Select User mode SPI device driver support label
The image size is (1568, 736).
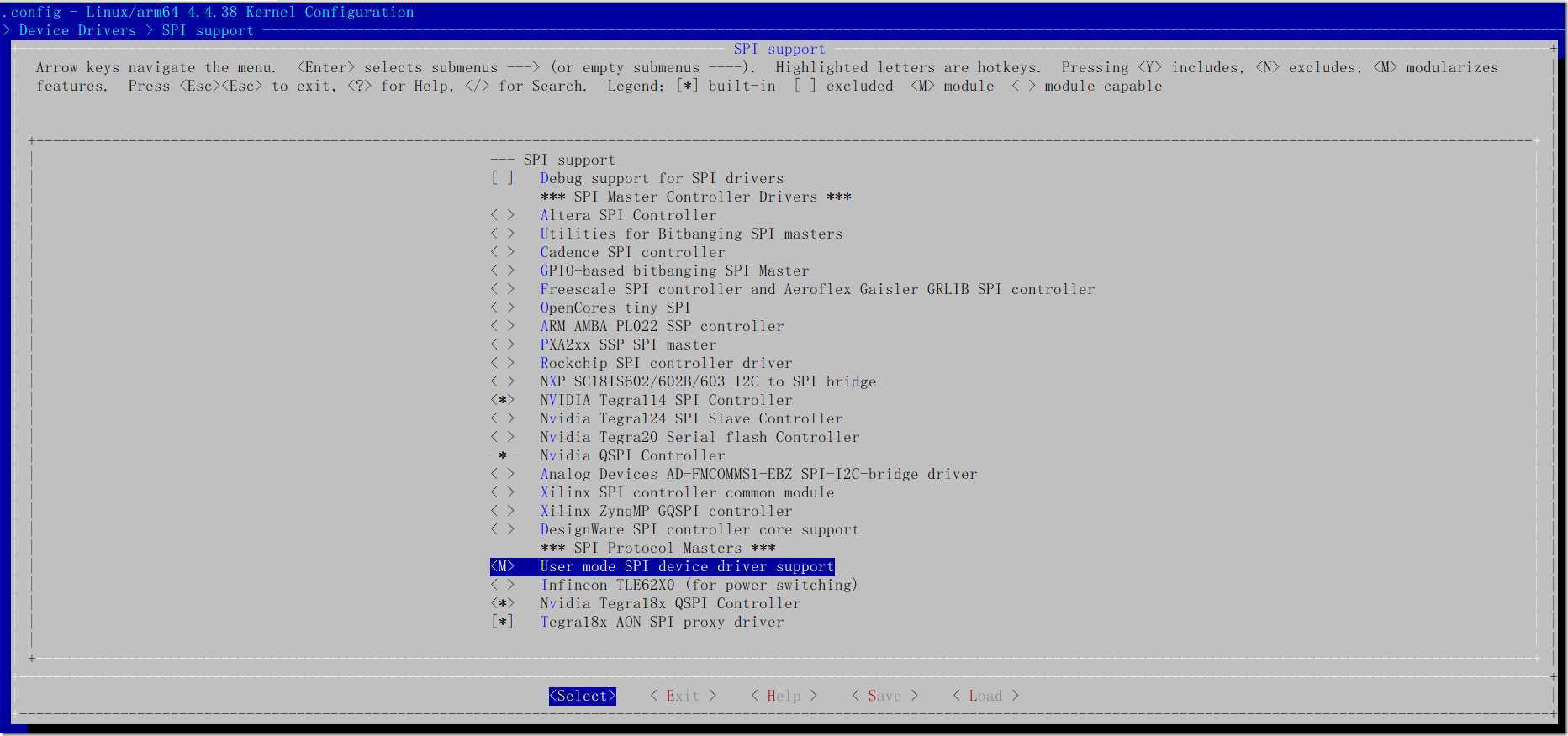pos(687,566)
